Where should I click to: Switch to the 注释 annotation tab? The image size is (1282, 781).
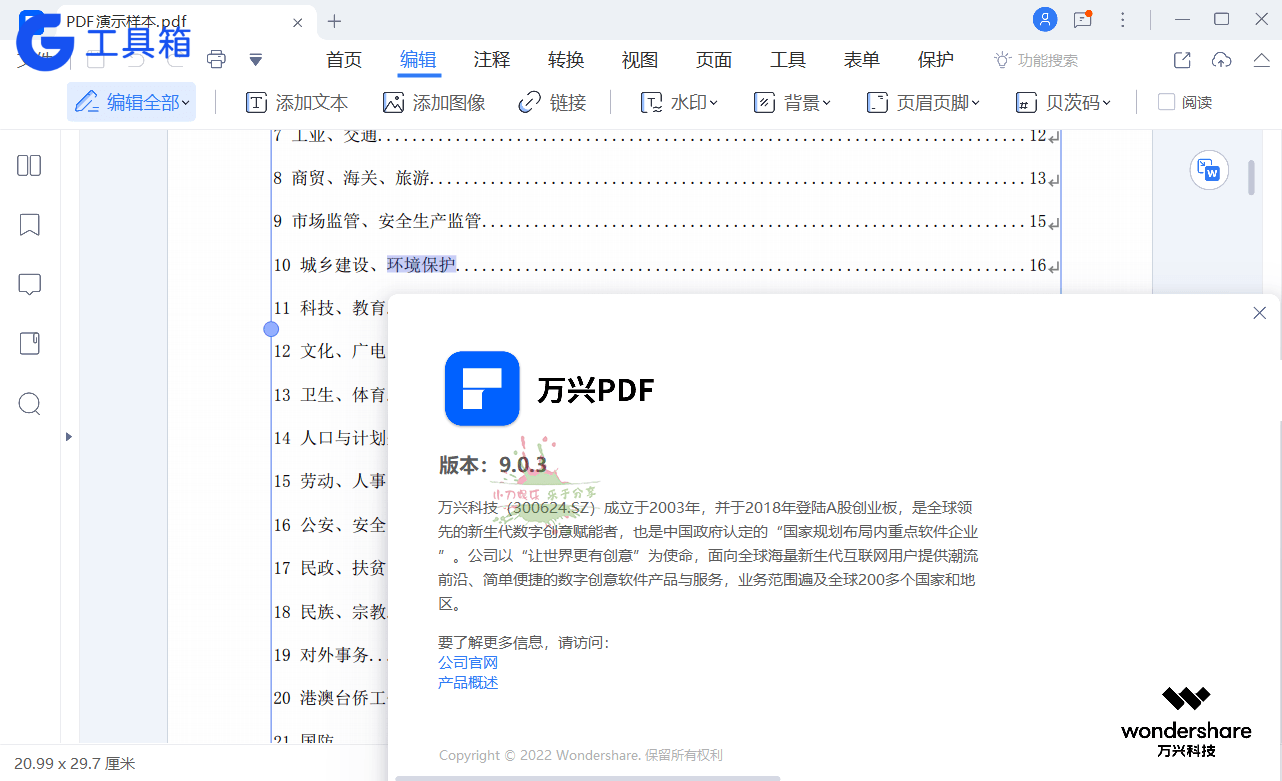tap(492, 60)
